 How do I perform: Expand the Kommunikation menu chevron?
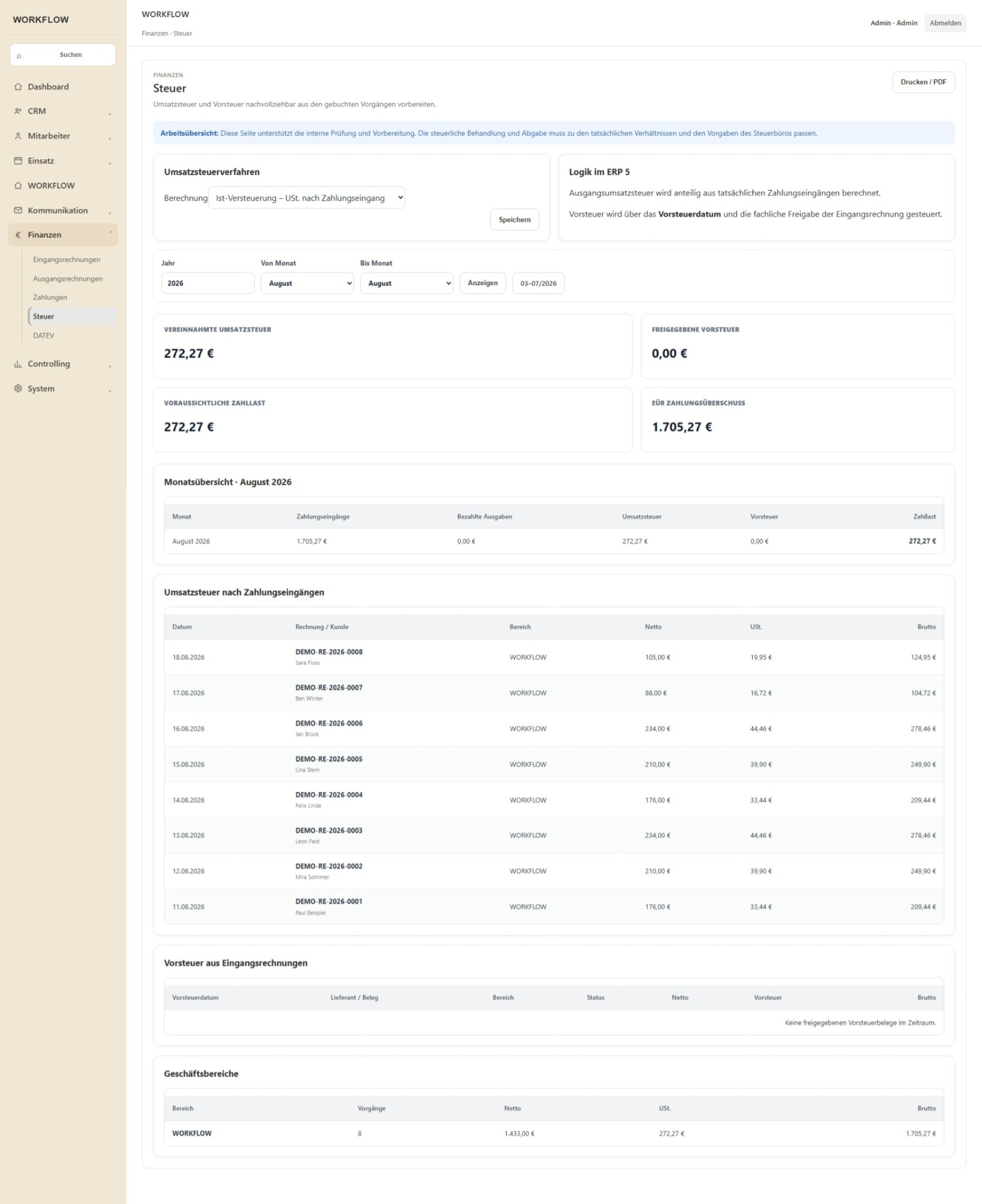point(110,213)
